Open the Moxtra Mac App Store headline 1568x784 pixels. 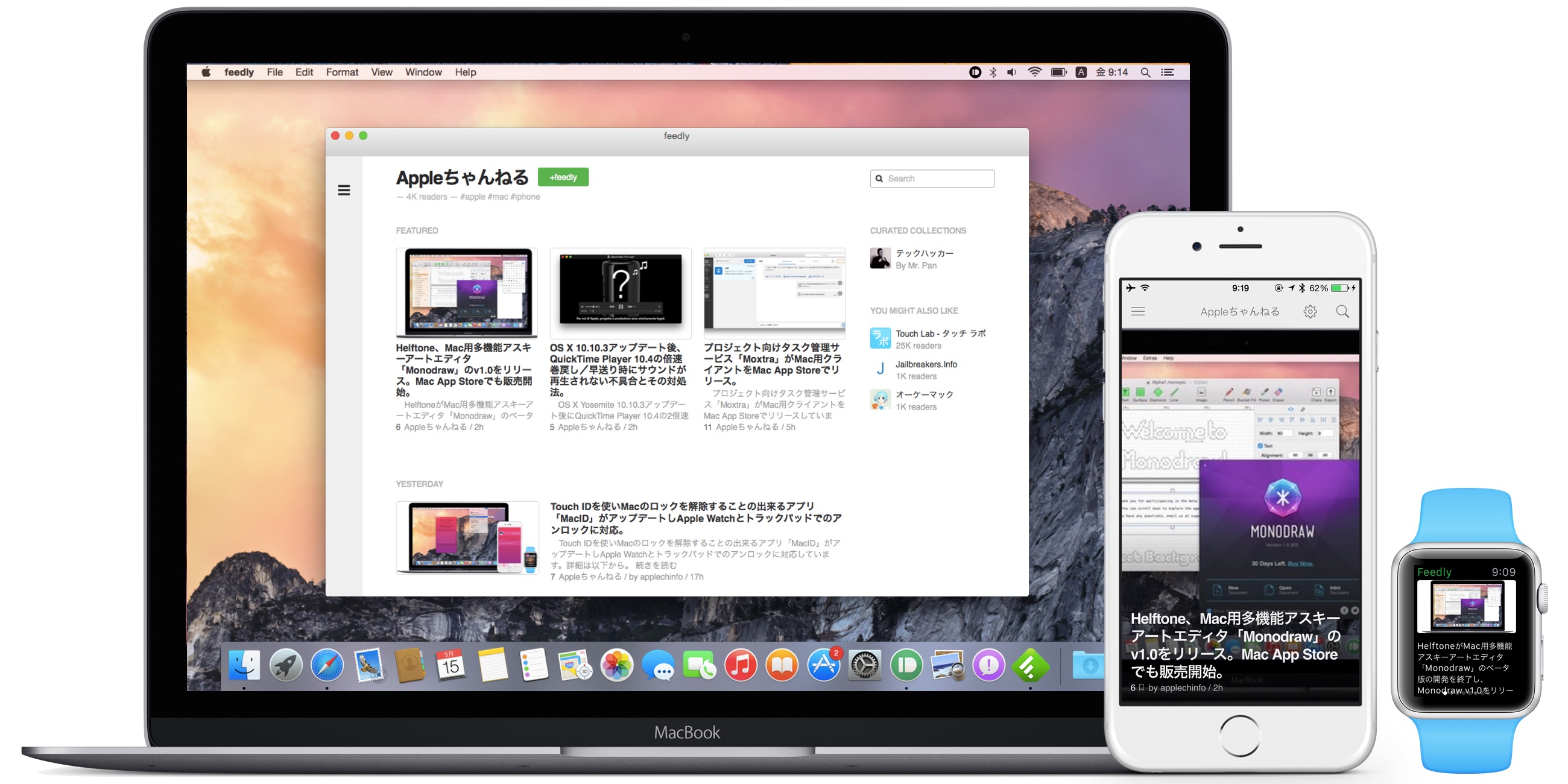coord(773,364)
